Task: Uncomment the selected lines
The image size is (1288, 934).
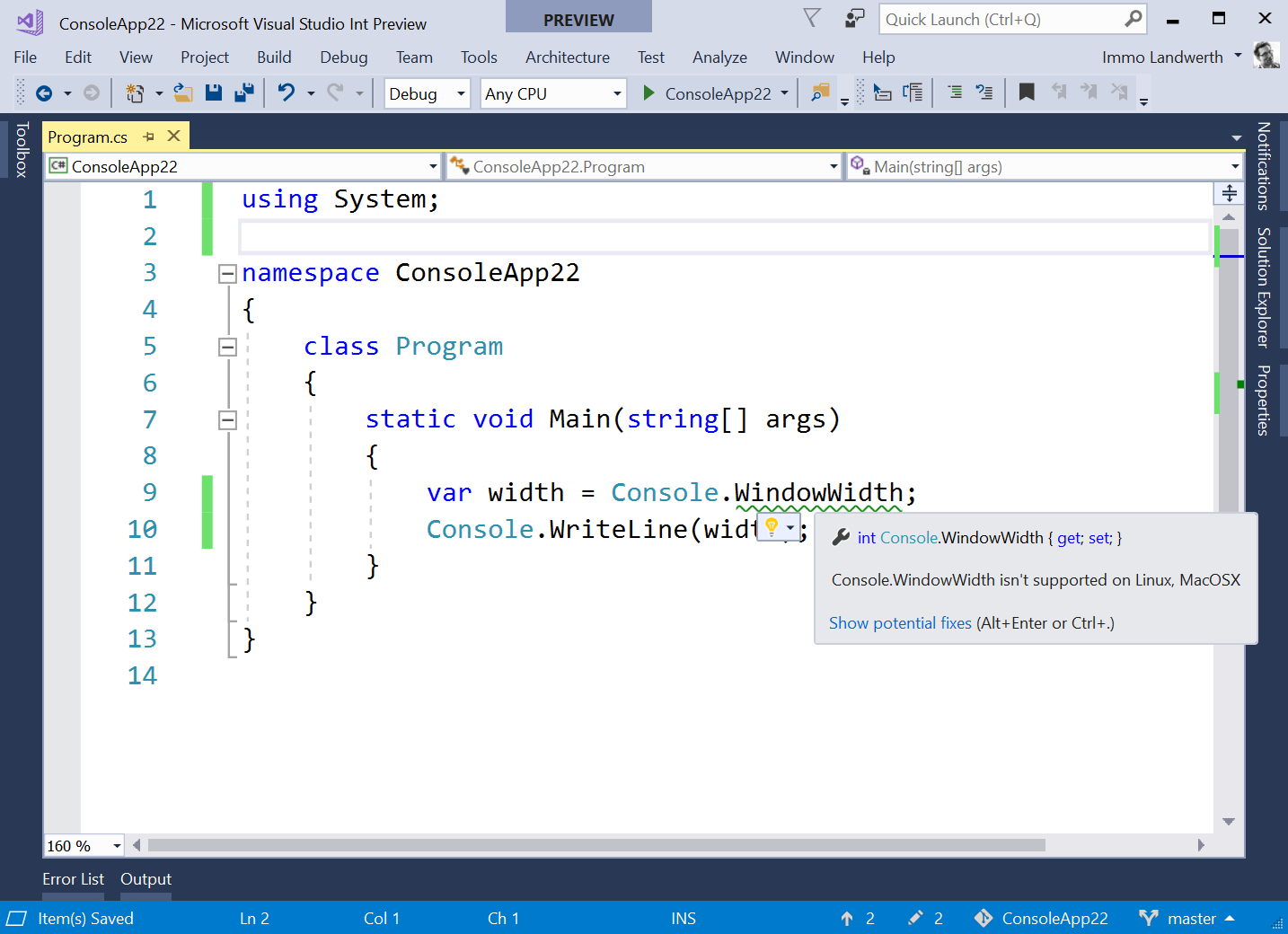Action: coord(984,93)
